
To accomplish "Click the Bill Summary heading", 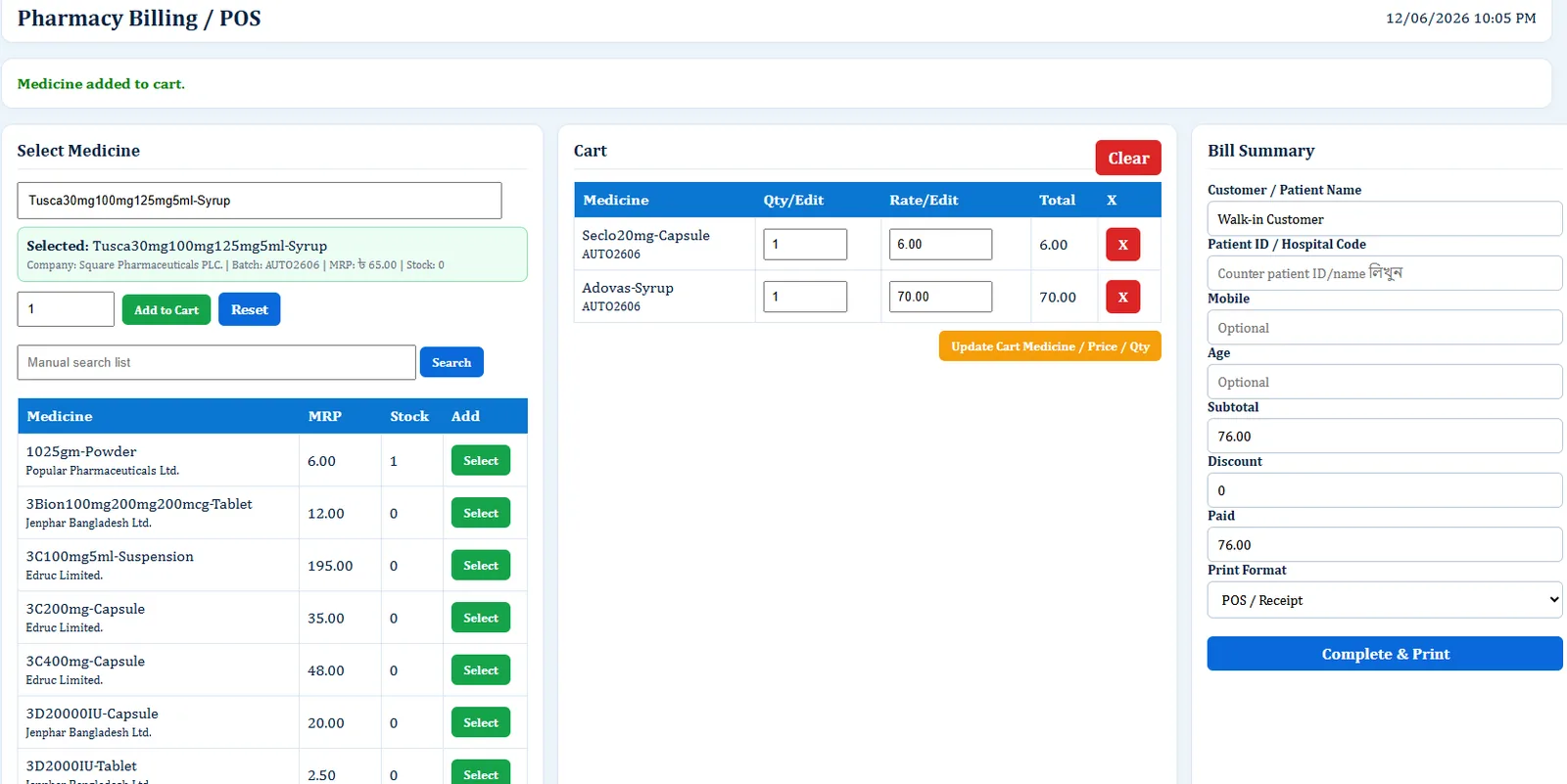I will click(1260, 151).
